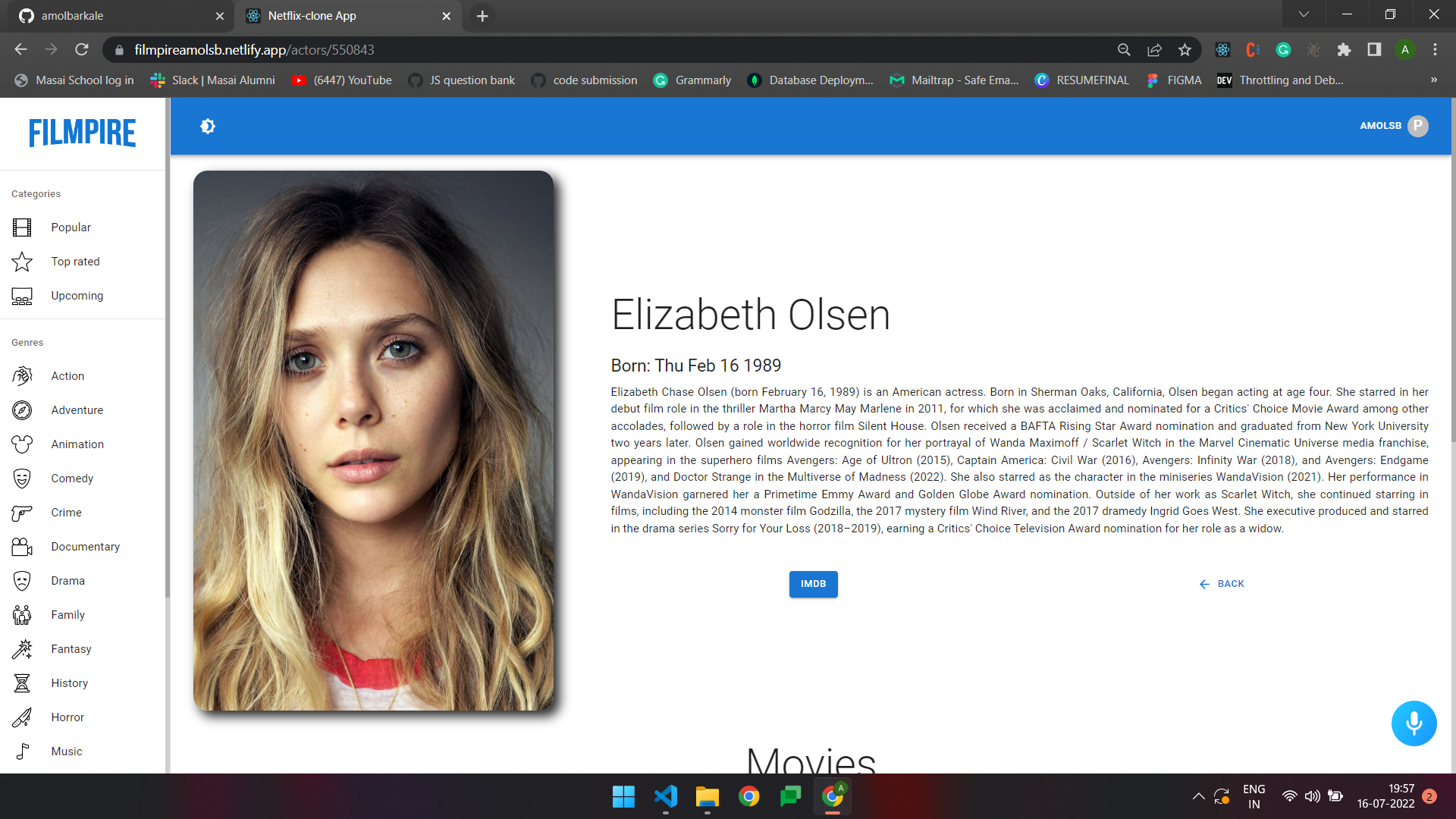The width and height of the screenshot is (1456, 819).
Task: Go back using the BACK button
Action: [x=1222, y=584]
